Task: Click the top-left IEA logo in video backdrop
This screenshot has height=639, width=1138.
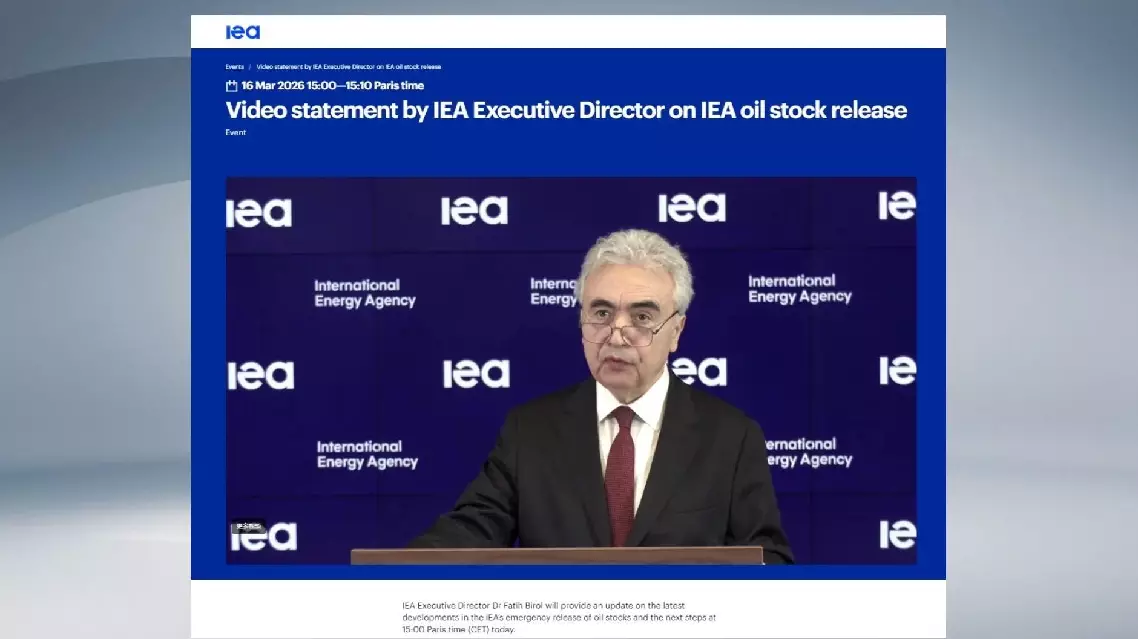Action: (x=259, y=213)
